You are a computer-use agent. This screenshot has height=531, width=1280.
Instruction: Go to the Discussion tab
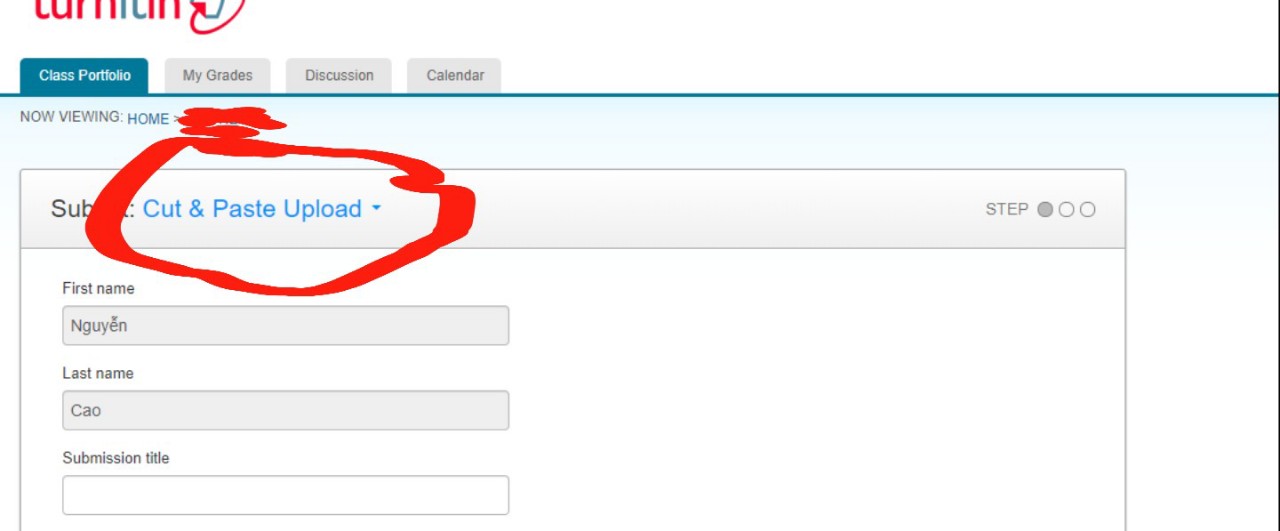(x=339, y=76)
